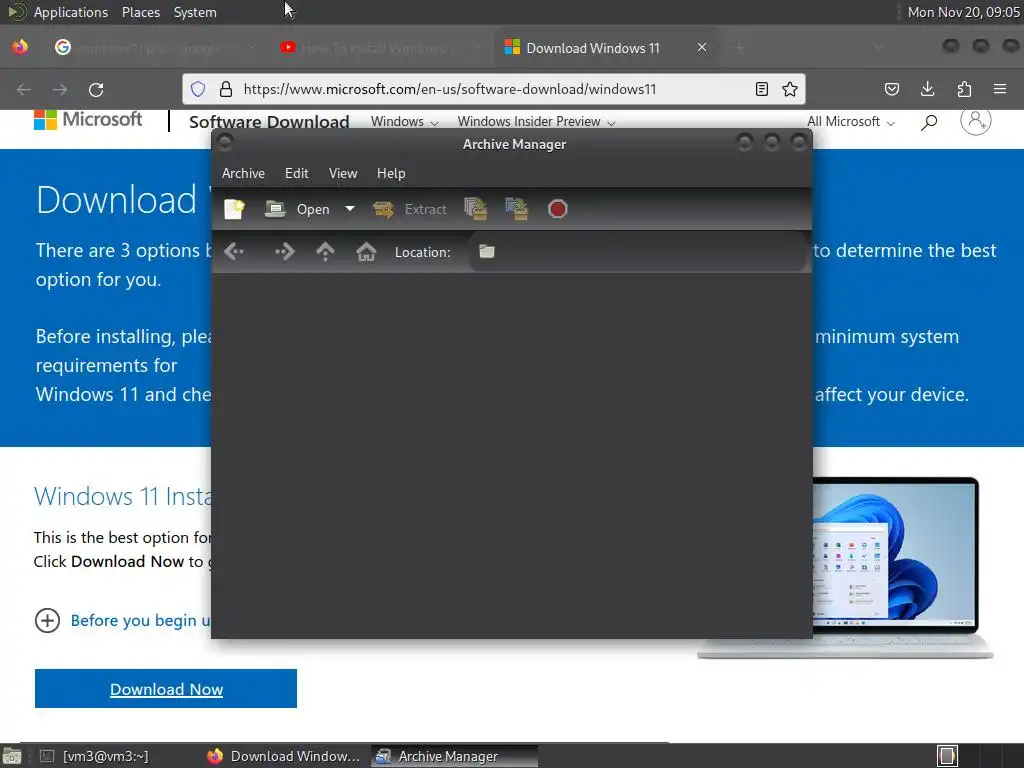Open the Applications menu in top panel
Image resolution: width=1024 pixels, height=768 pixels.
(x=71, y=12)
